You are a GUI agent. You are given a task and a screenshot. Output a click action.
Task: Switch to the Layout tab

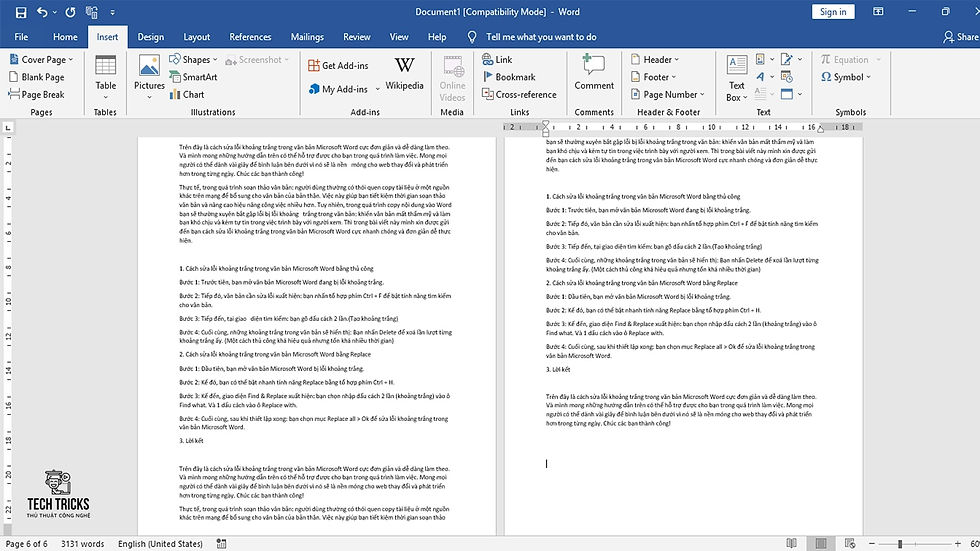pos(196,37)
